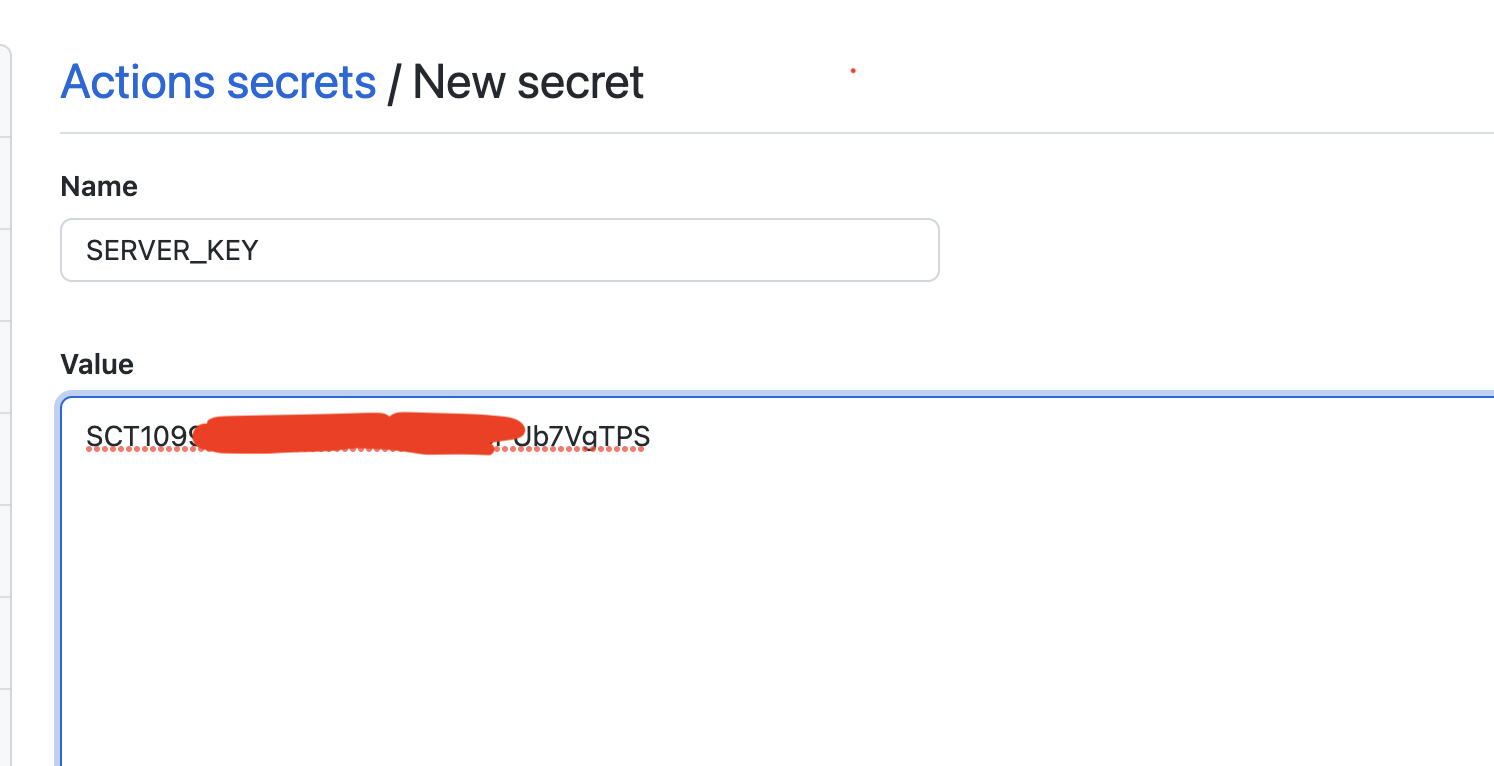This screenshot has width=1494, height=766.
Task: Focus the Value text area
Action: [778, 581]
